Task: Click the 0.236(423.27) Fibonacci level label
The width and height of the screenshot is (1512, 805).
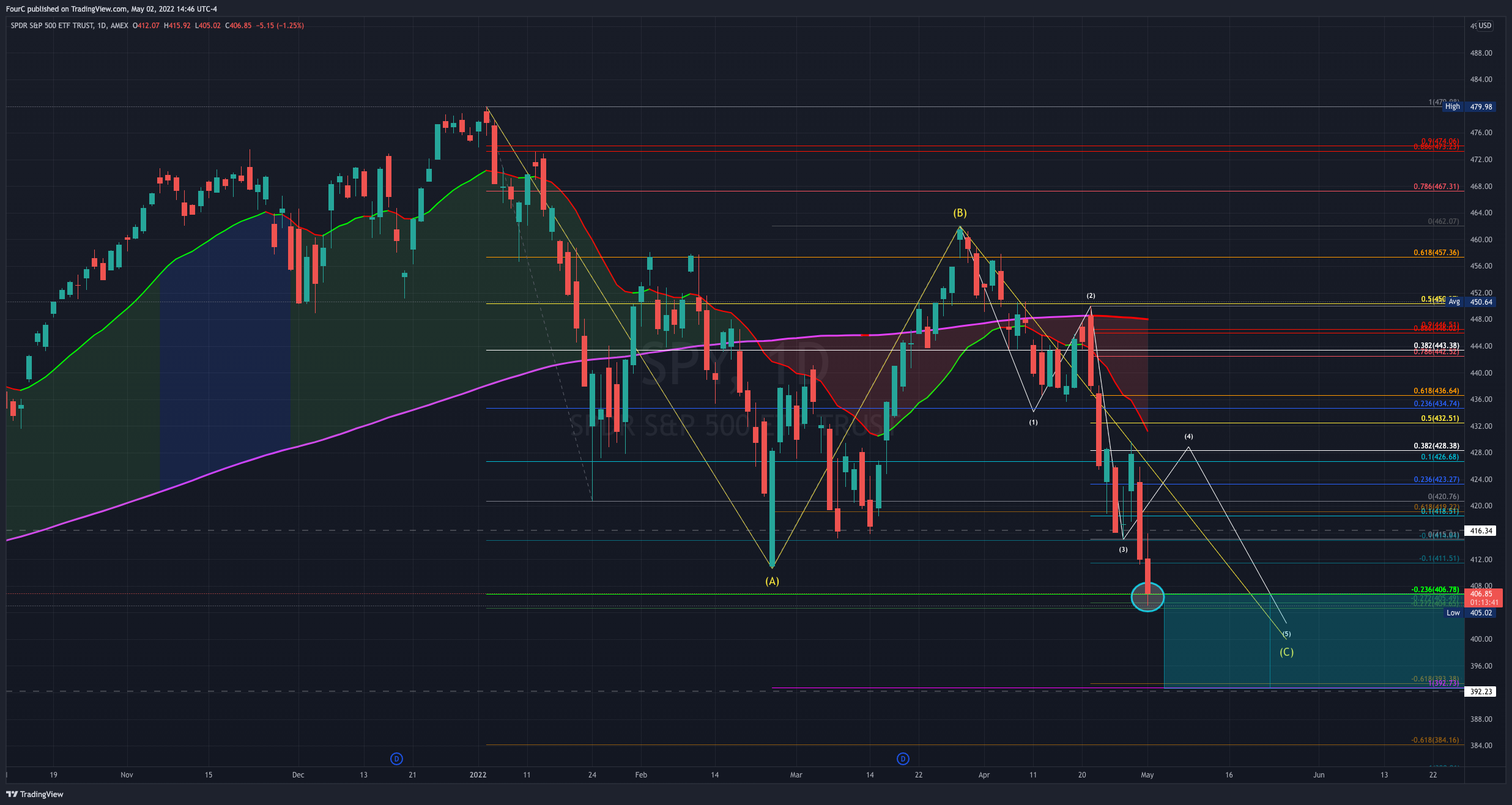Action: [1436, 480]
